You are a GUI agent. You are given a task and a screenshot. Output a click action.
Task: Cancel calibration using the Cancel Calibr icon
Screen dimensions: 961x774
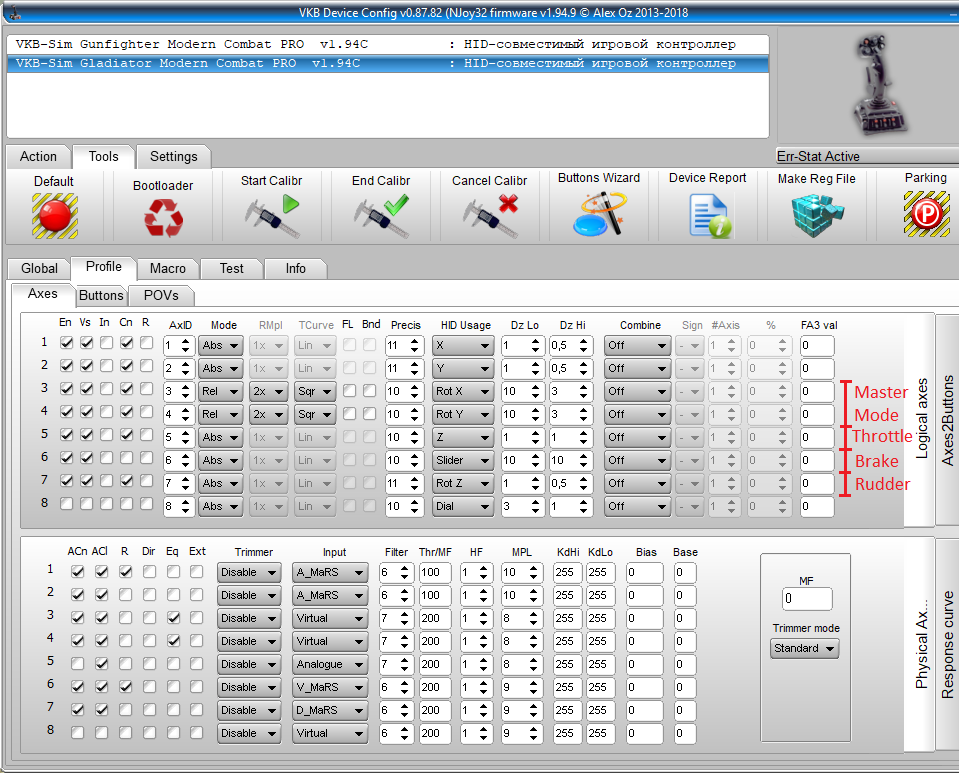(x=490, y=214)
